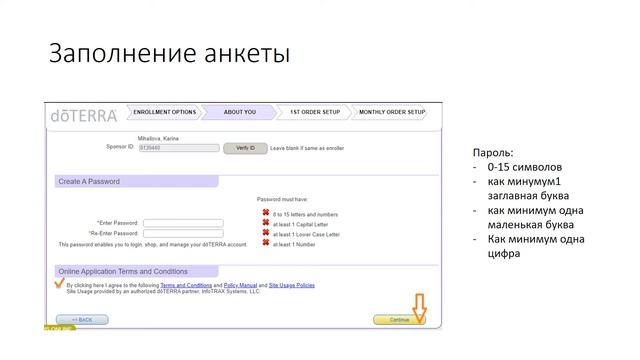Click 'Leave blank if same as enroller' text
The height and width of the screenshot is (360, 640).
tap(307, 148)
